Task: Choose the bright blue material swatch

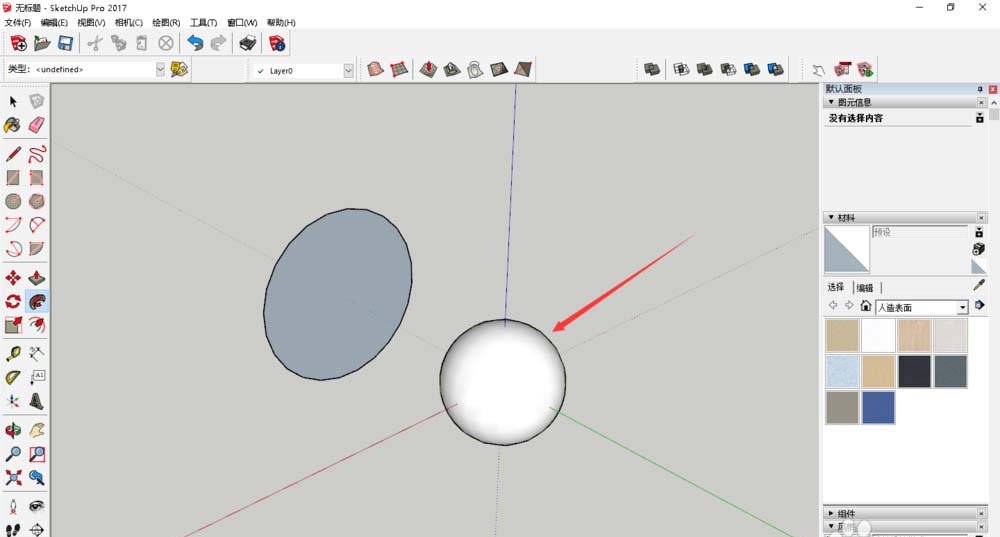Action: click(878, 408)
